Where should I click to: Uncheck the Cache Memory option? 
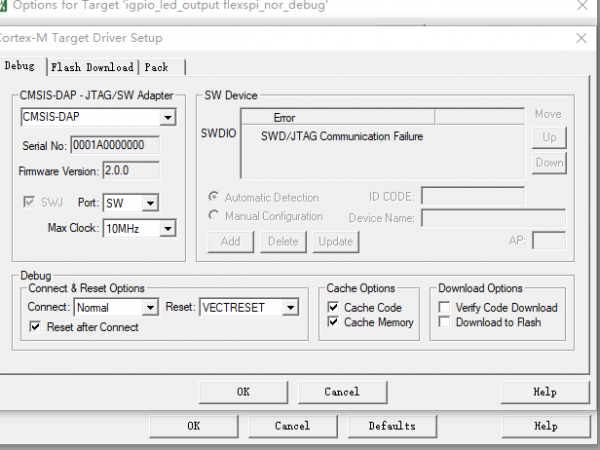(334, 323)
